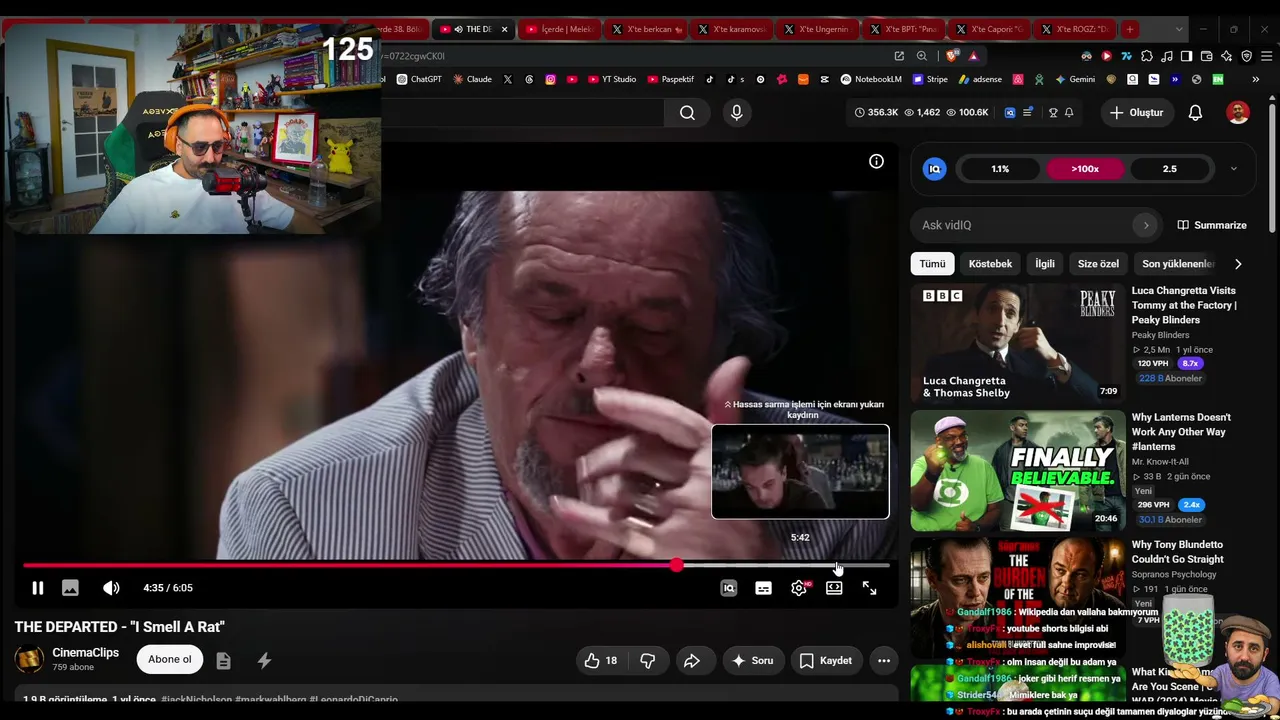The width and height of the screenshot is (1280, 720).
Task: Click the Brave Shields lion icon
Action: (950, 56)
